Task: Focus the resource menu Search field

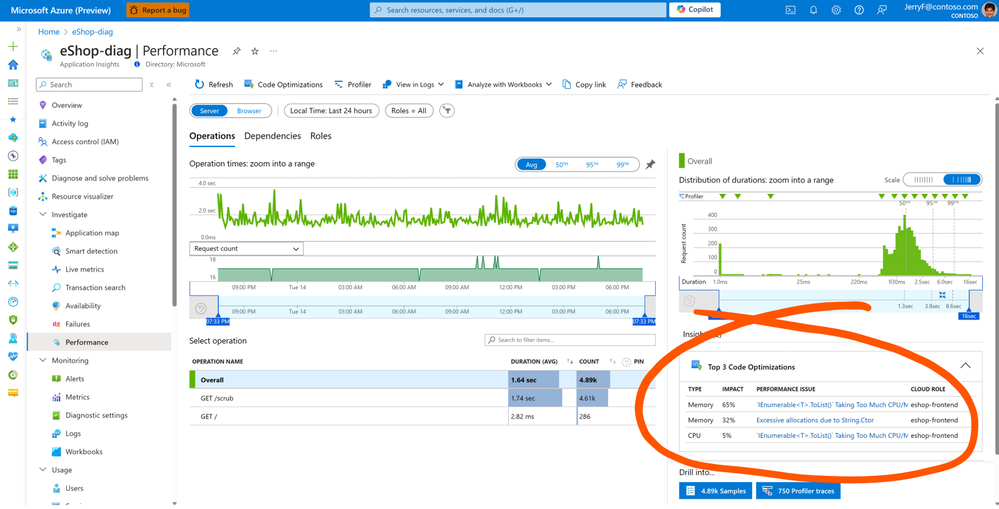Action: click(89, 85)
